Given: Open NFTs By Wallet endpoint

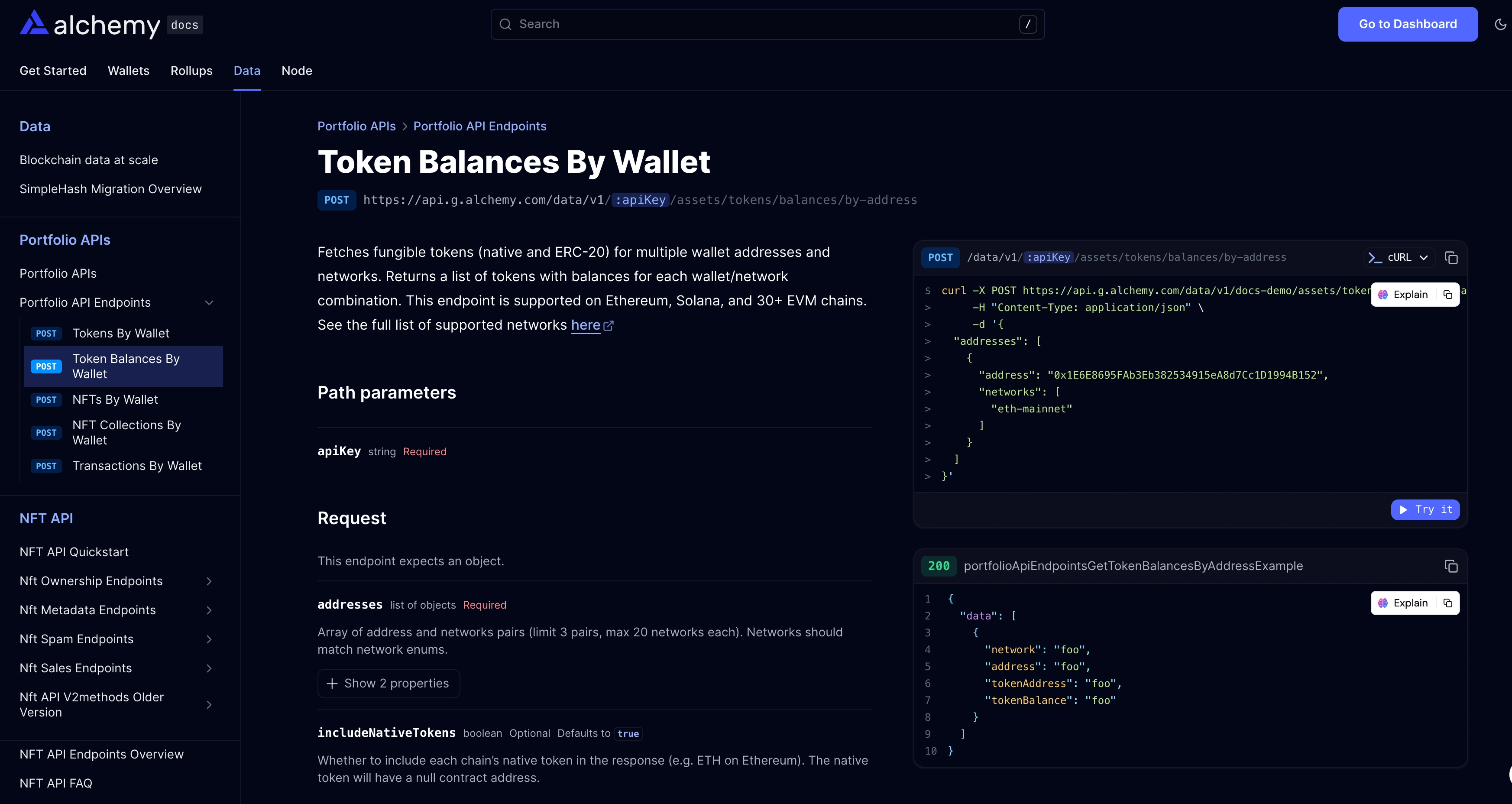Looking at the screenshot, I should pyautogui.click(x=123, y=400).
